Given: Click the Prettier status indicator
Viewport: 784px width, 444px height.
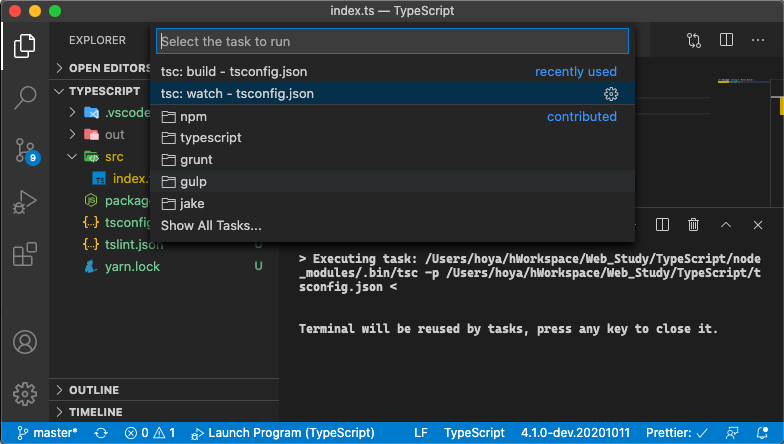Looking at the screenshot, I should 677,432.
